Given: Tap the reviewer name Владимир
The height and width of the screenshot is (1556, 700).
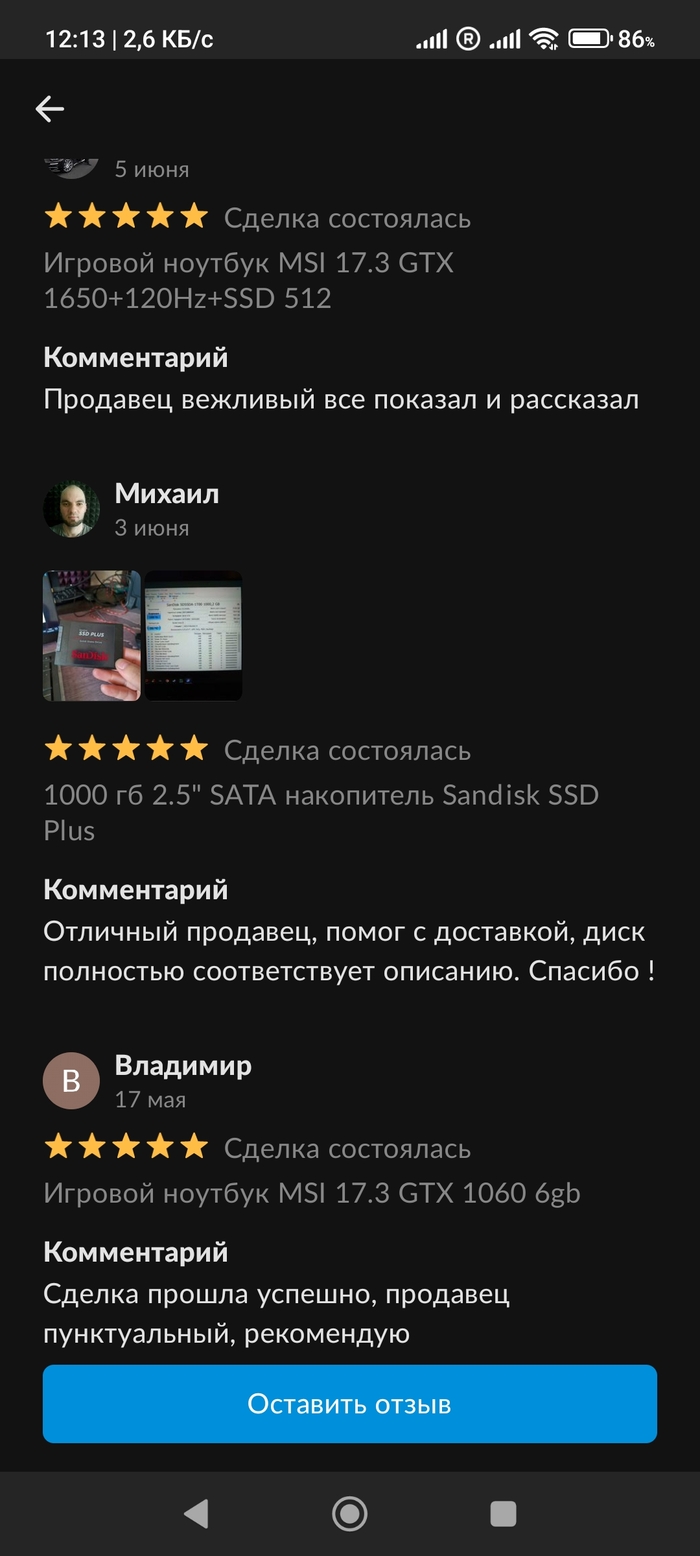Looking at the screenshot, I should [183, 1066].
